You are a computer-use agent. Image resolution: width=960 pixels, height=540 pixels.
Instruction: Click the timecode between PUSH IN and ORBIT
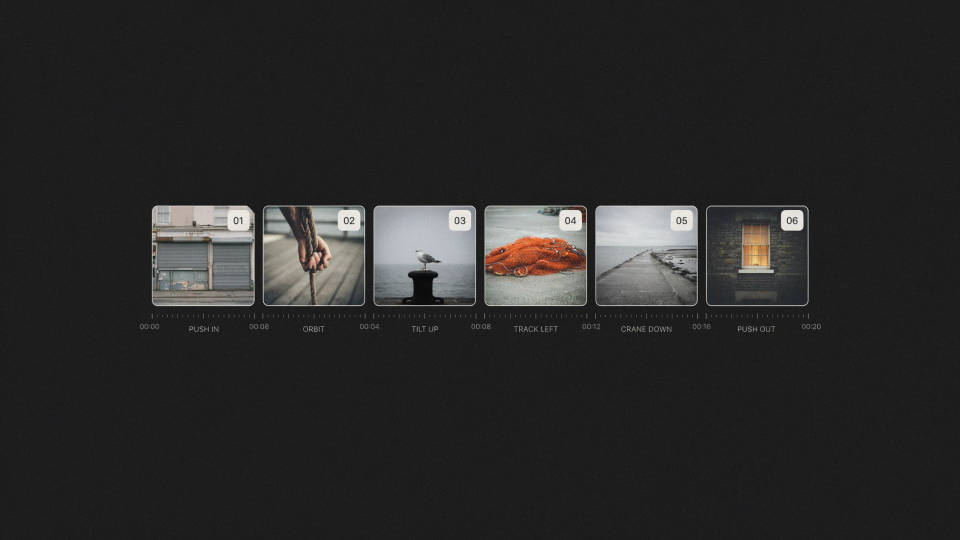(x=259, y=326)
